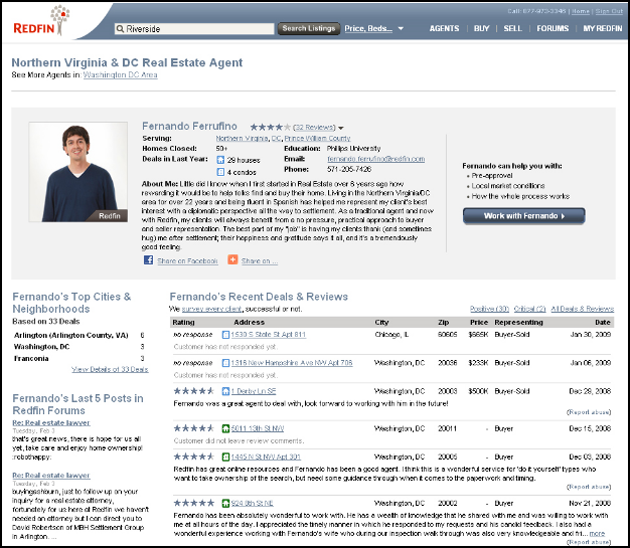Open View Details of 33 Deals link
630x548 pixels.
tap(109, 369)
